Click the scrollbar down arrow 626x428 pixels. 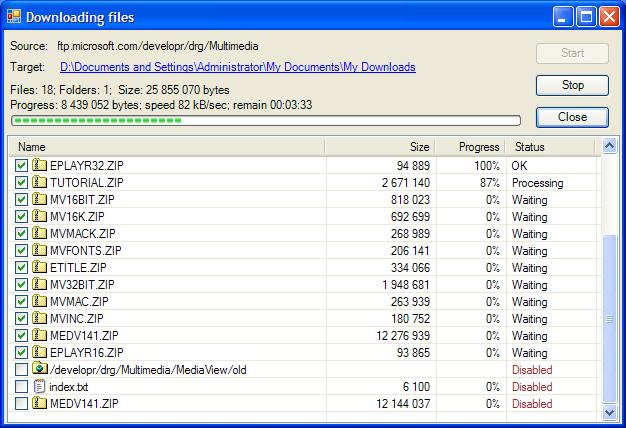[x=610, y=412]
